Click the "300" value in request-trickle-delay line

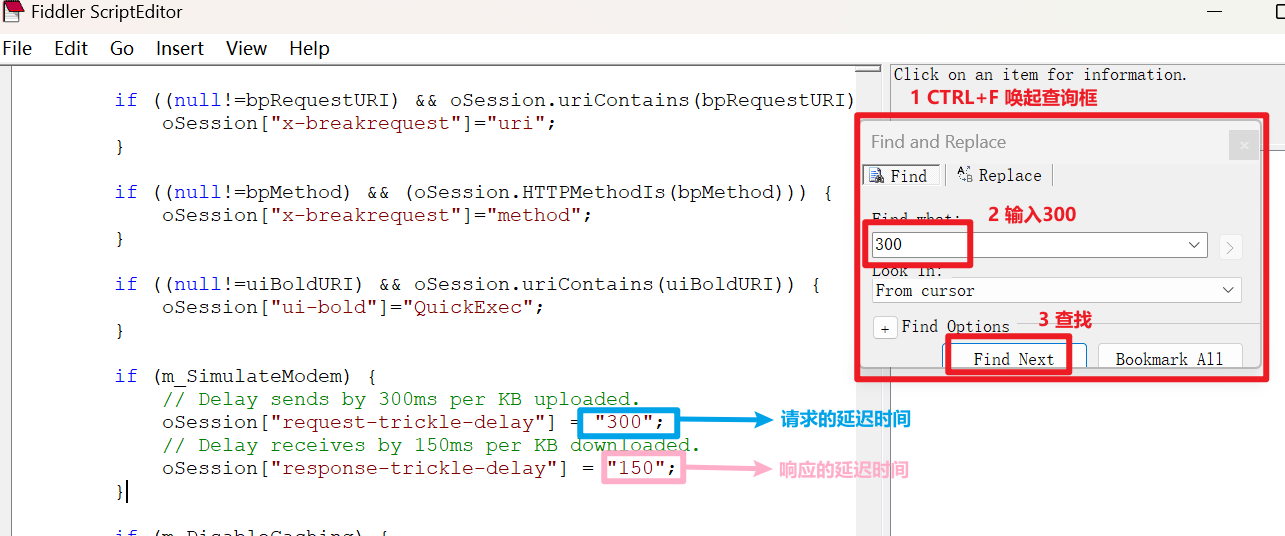tap(624, 422)
